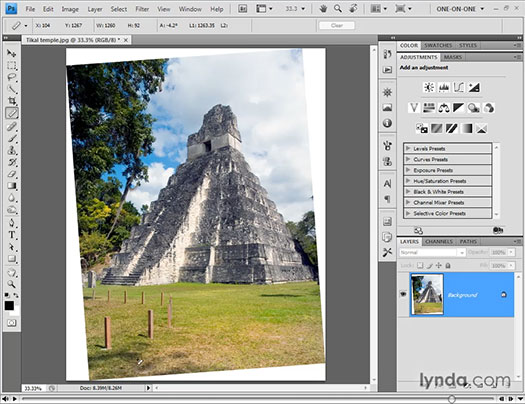The width and height of the screenshot is (525, 404).
Task: Reset default foreground and background colors
Action: (7, 295)
